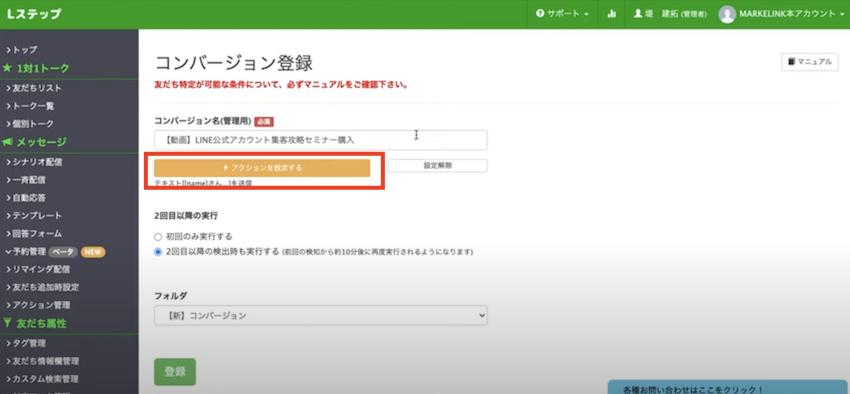Click the user icon next to 堤 建拓

click(x=638, y=14)
